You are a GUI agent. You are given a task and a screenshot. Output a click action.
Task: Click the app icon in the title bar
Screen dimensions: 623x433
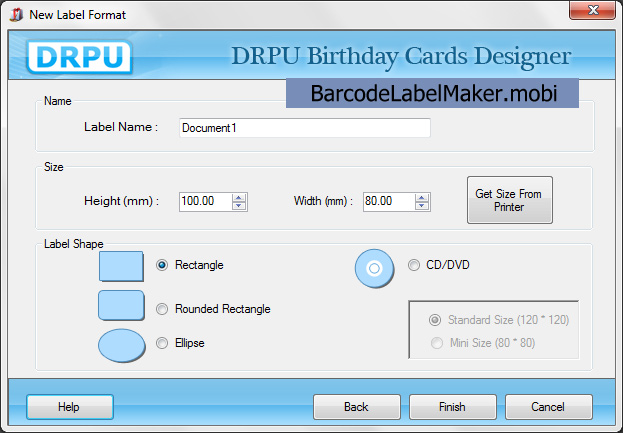click(16, 15)
